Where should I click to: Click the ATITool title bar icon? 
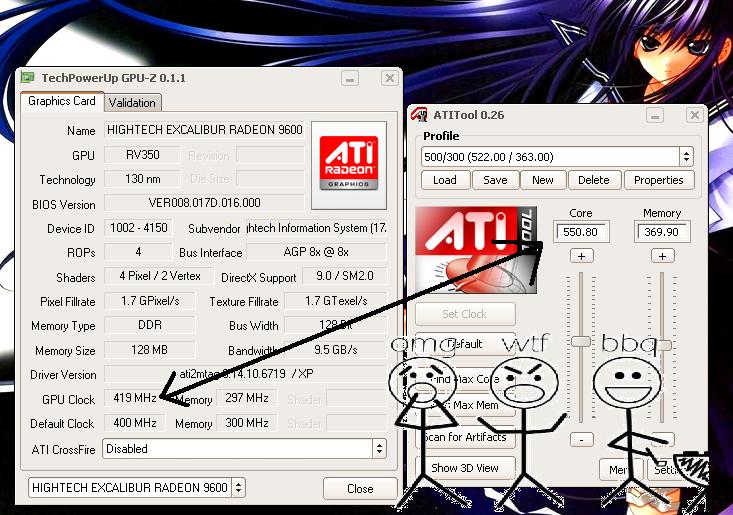[x=419, y=114]
